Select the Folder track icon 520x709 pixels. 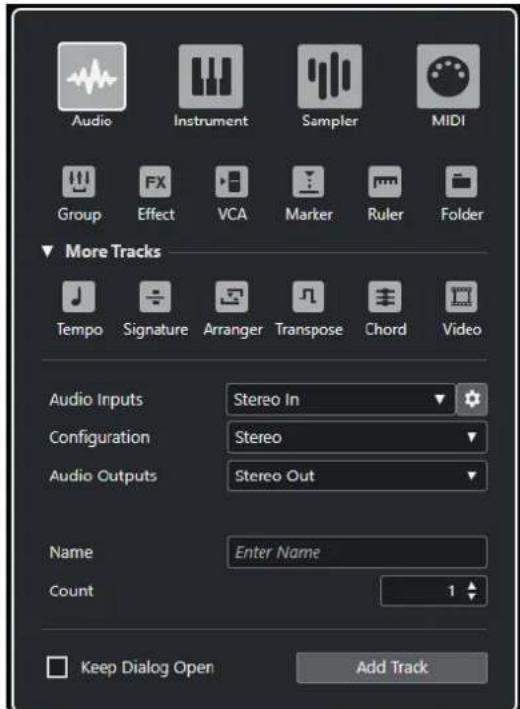tap(461, 182)
